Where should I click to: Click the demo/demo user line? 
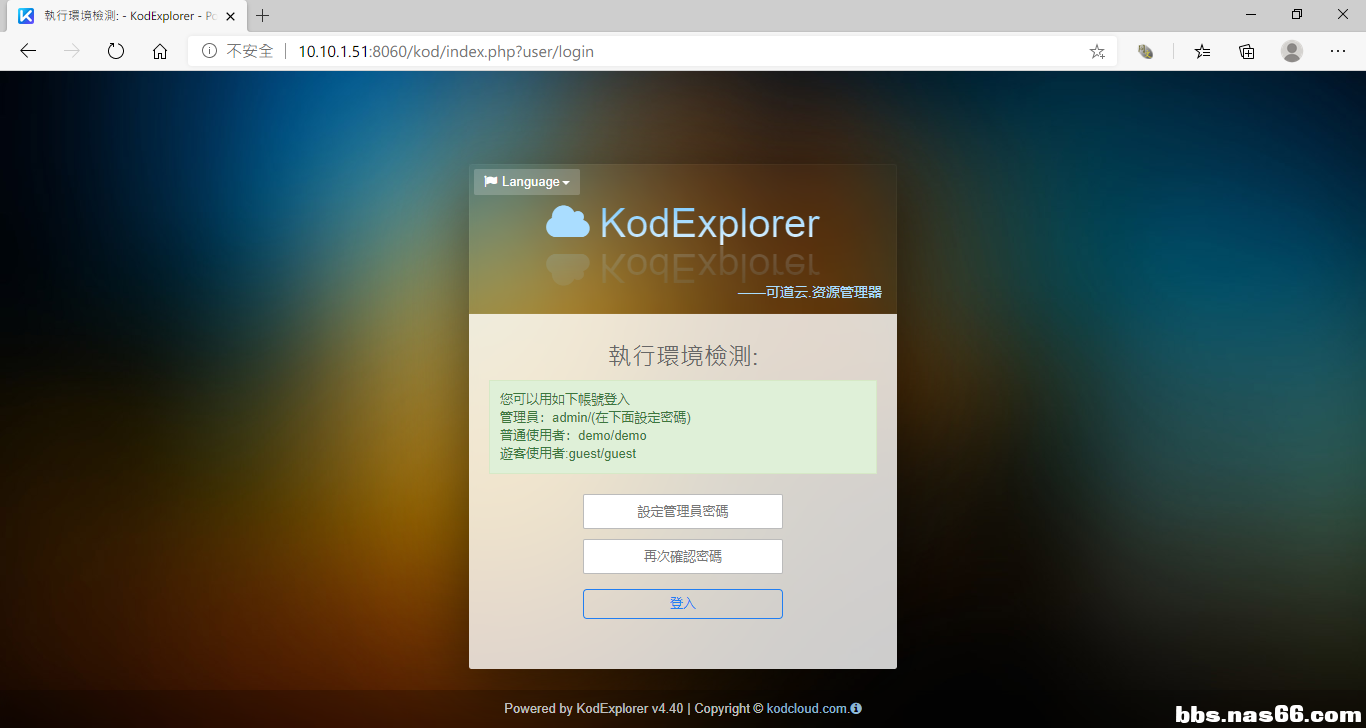(574, 435)
